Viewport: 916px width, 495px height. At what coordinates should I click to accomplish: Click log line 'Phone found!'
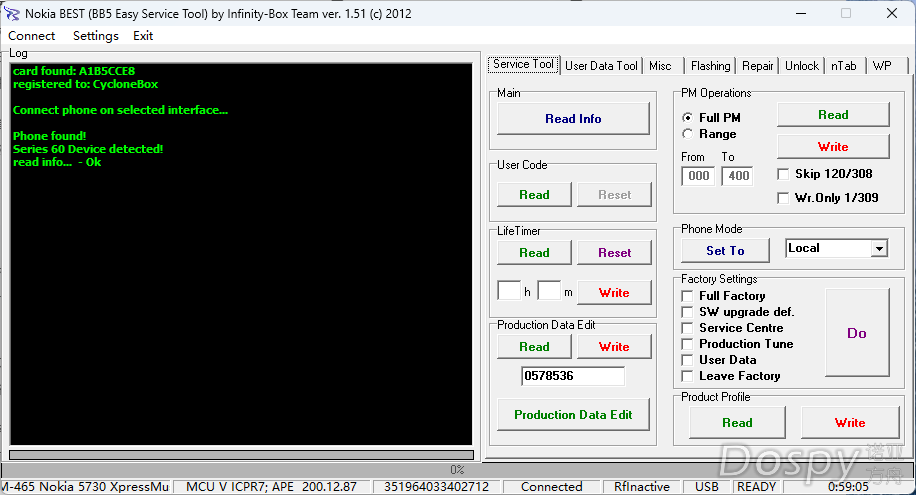pyautogui.click(x=49, y=136)
